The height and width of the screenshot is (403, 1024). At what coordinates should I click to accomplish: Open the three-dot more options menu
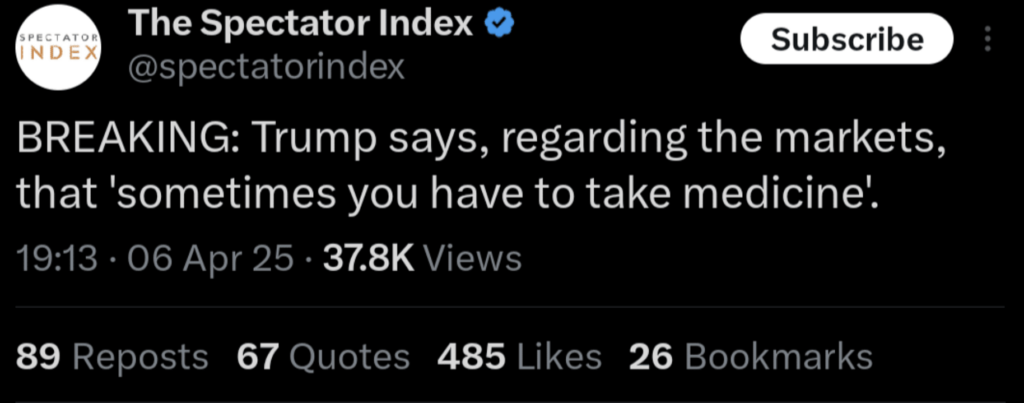coord(987,39)
